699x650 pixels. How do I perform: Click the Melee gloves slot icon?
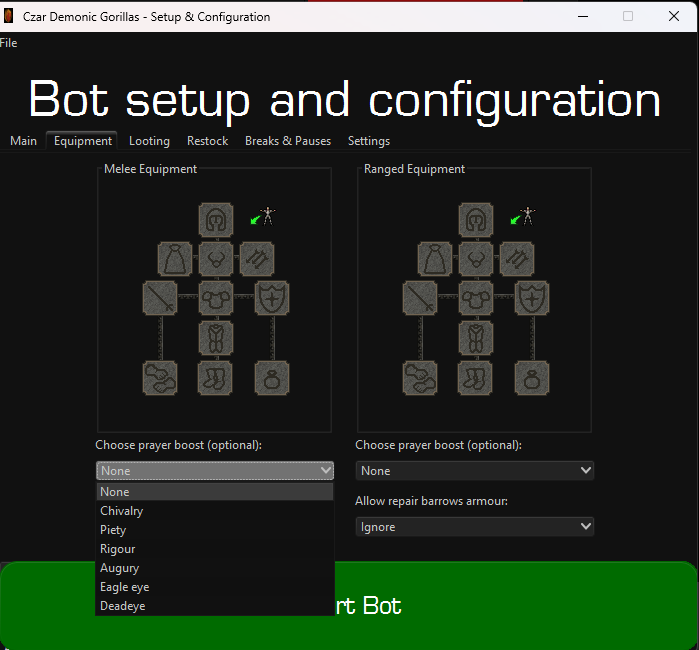coord(160,378)
